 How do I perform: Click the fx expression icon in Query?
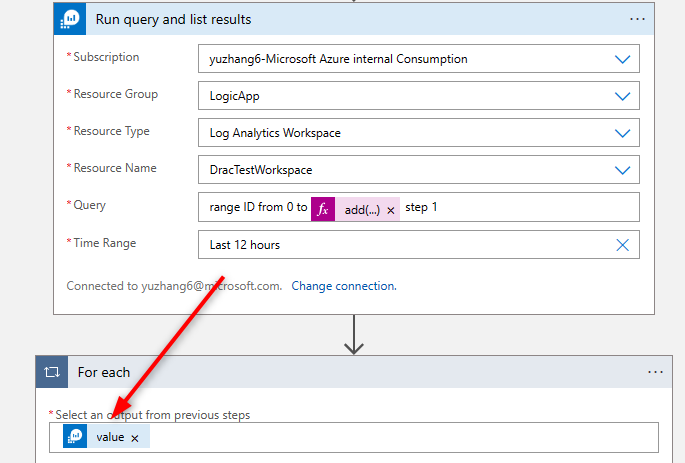click(323, 208)
